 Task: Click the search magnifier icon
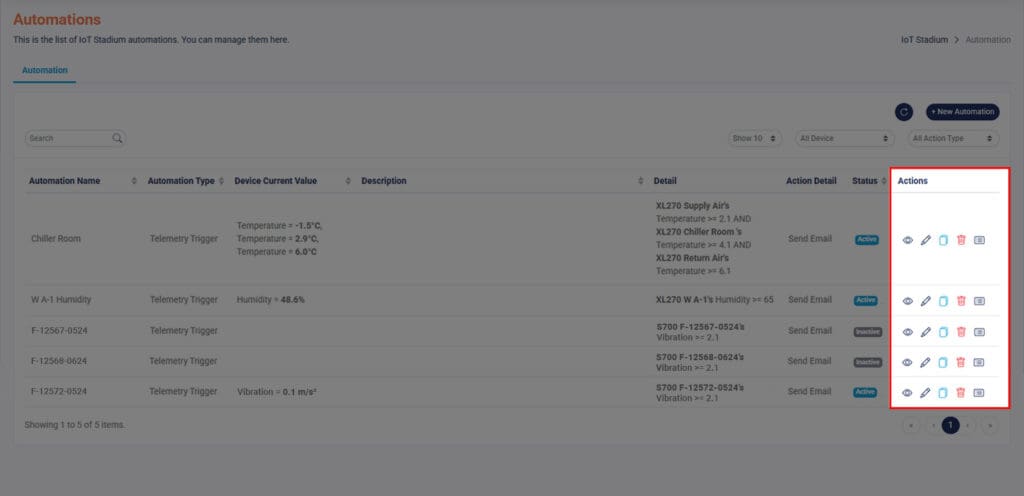point(117,138)
